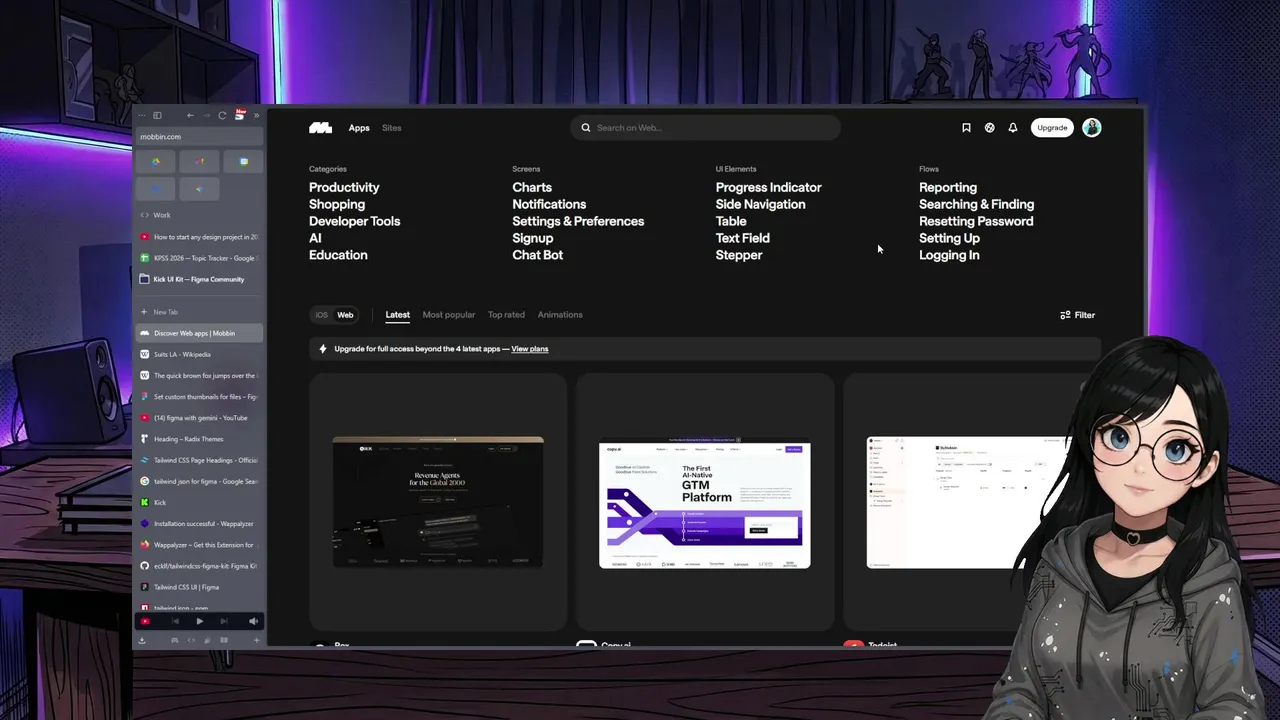
Task: Open the Charts screens link
Action: 532,187
